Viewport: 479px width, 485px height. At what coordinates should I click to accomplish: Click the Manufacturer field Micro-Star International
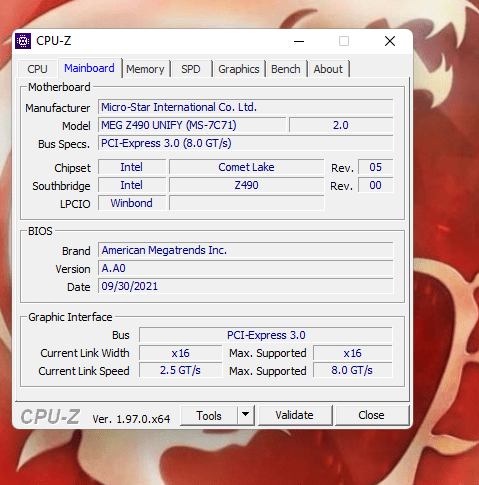coord(246,107)
